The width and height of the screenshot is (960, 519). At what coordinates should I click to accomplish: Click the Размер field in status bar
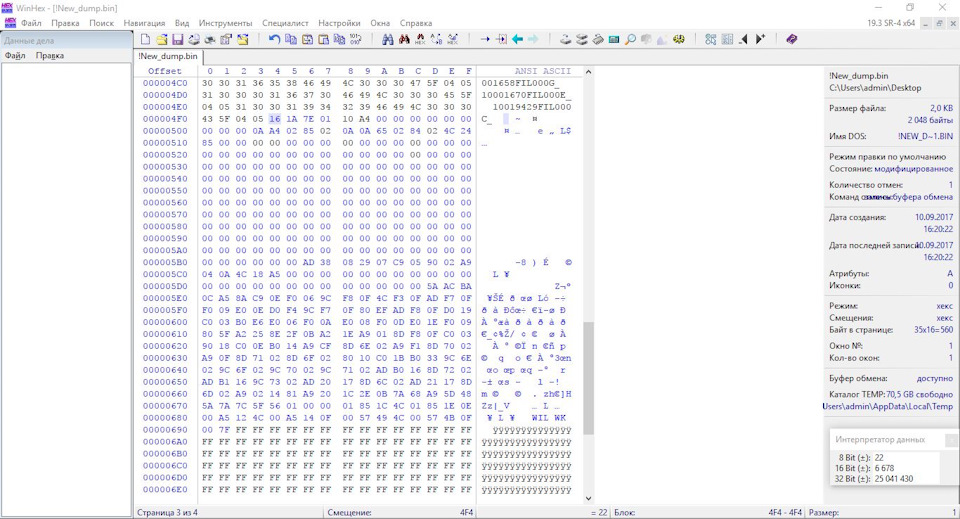882,512
